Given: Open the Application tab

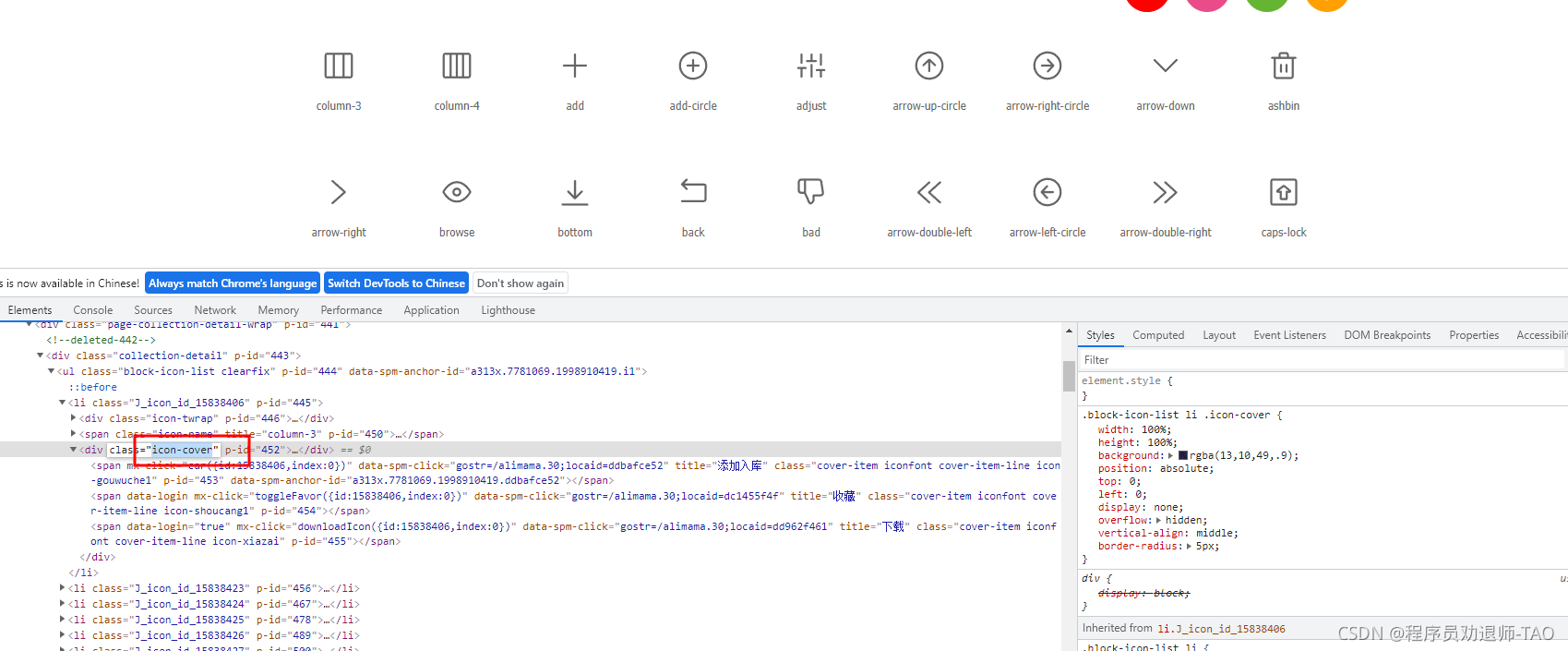Looking at the screenshot, I should pyautogui.click(x=431, y=310).
